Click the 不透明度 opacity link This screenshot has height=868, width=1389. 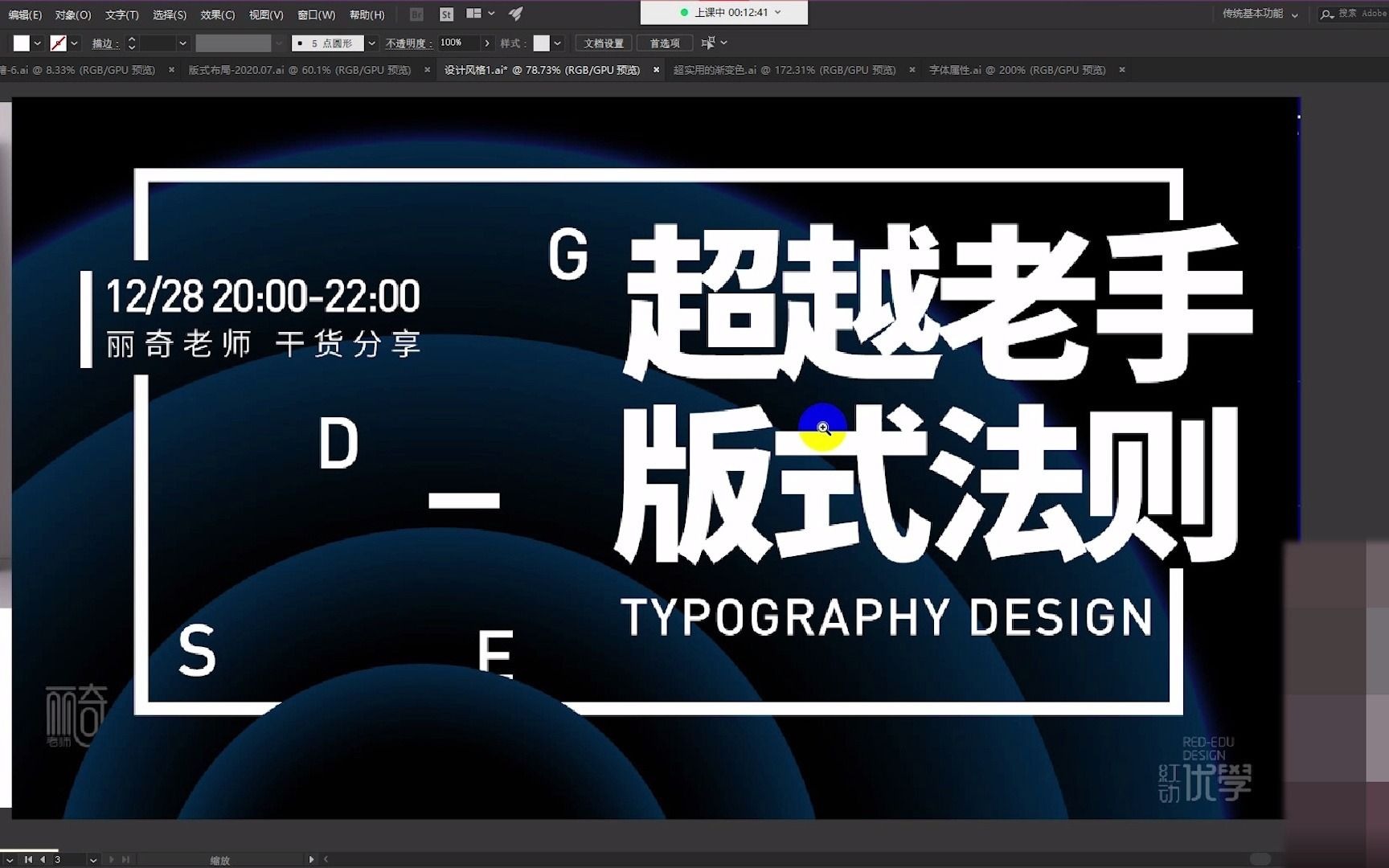pos(409,43)
